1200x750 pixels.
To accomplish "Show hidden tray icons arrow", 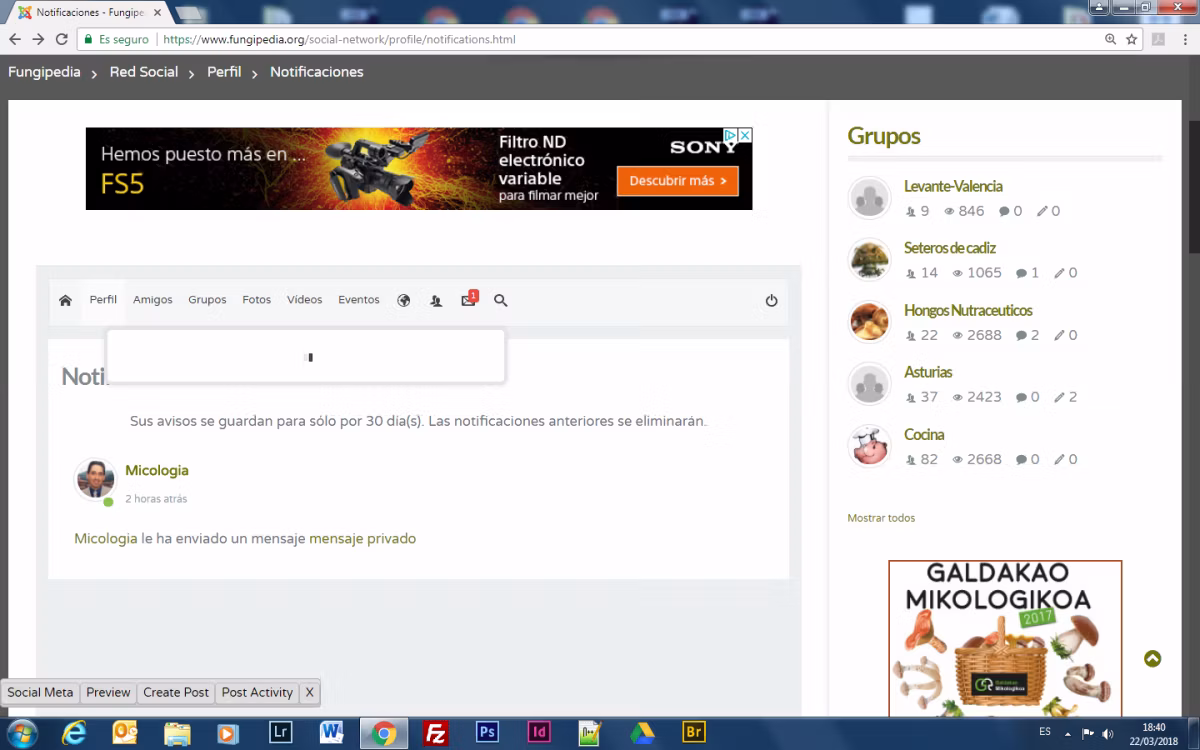I will pyautogui.click(x=1067, y=733).
